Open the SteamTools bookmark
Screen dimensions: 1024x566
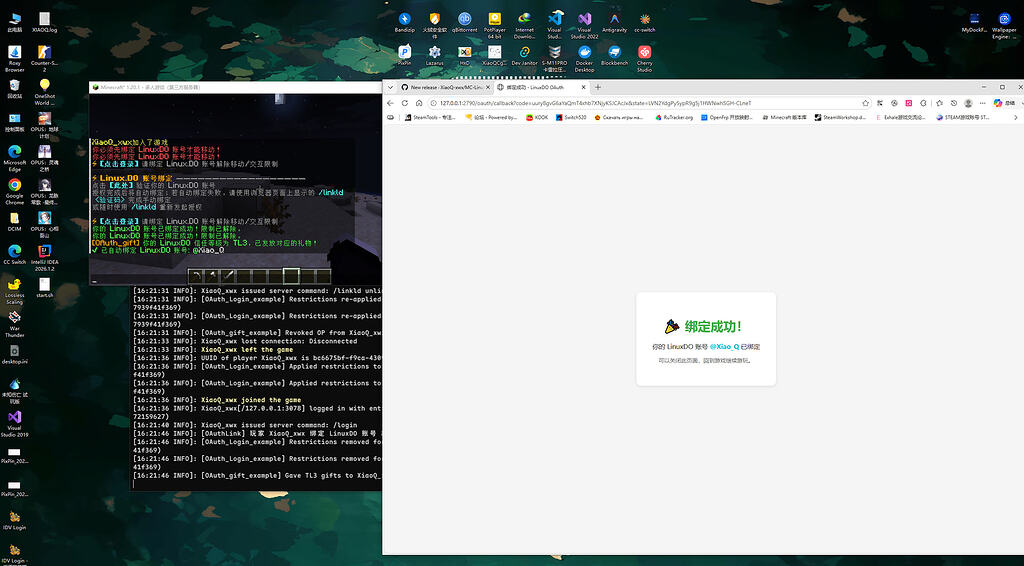click(430, 118)
